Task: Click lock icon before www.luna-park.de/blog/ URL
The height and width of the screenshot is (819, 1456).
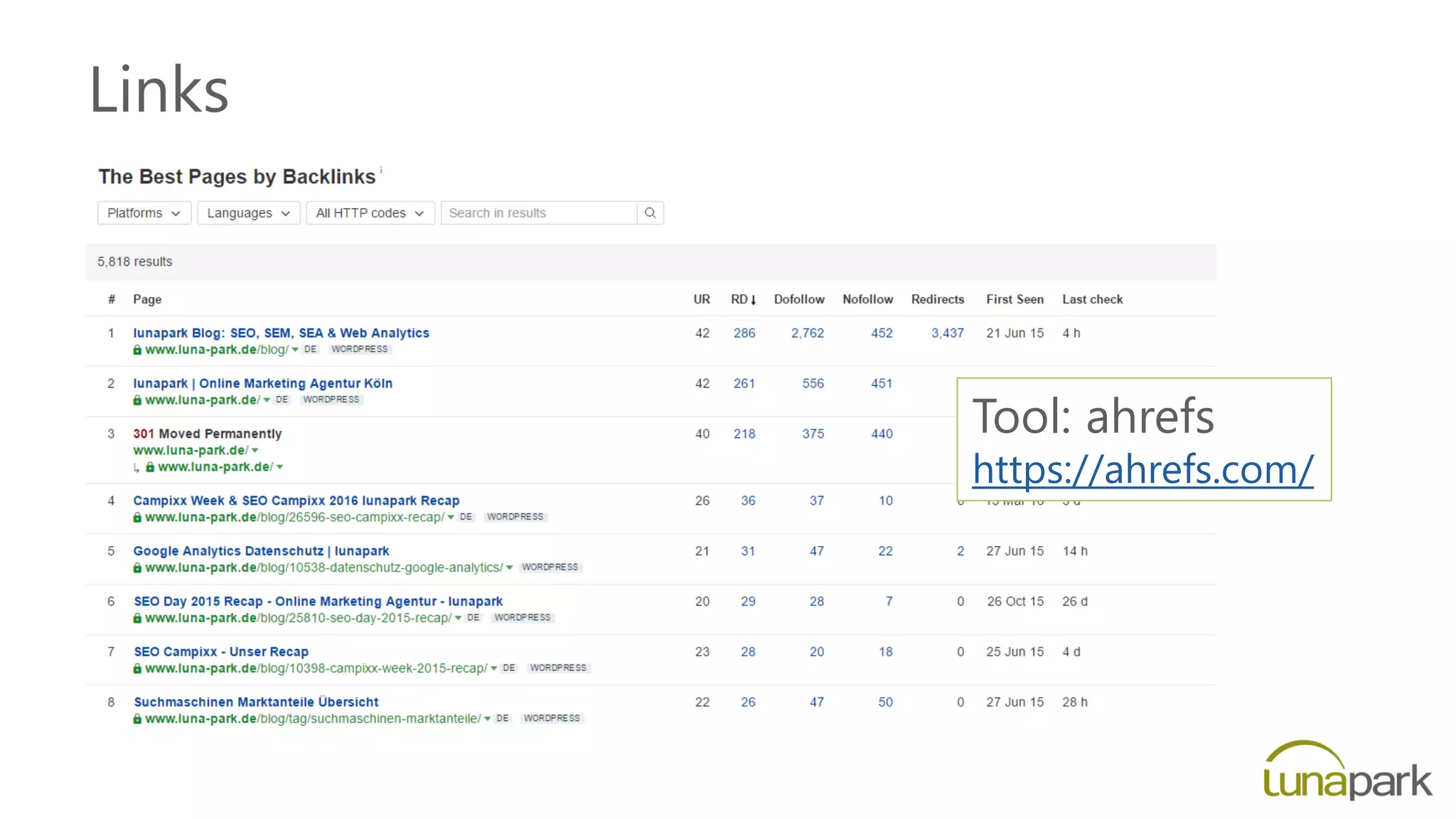Action: pos(137,350)
